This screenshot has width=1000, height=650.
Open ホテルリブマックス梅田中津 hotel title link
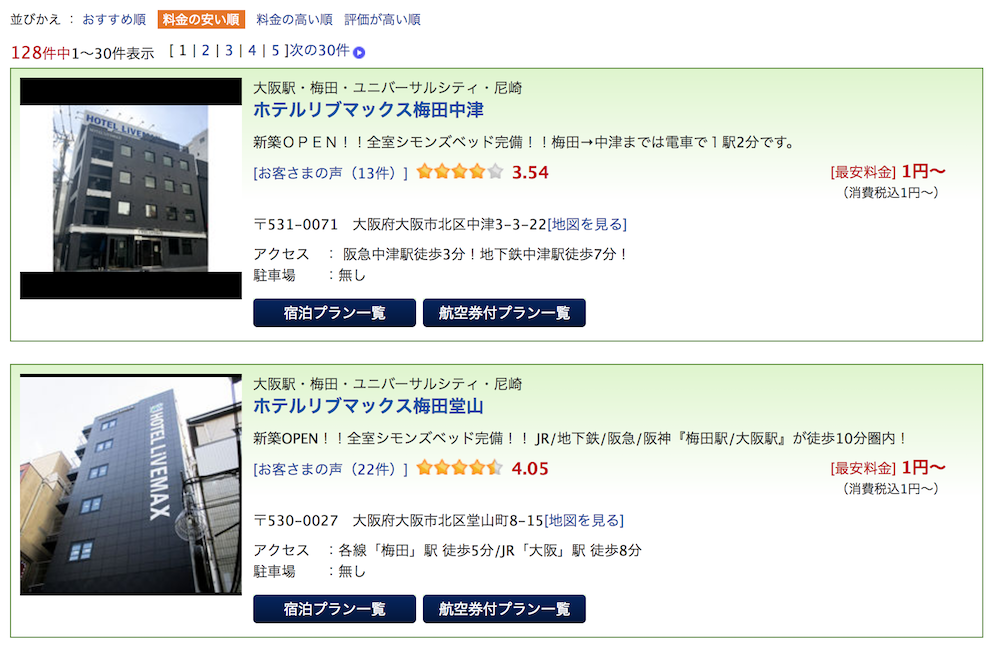coord(369,110)
